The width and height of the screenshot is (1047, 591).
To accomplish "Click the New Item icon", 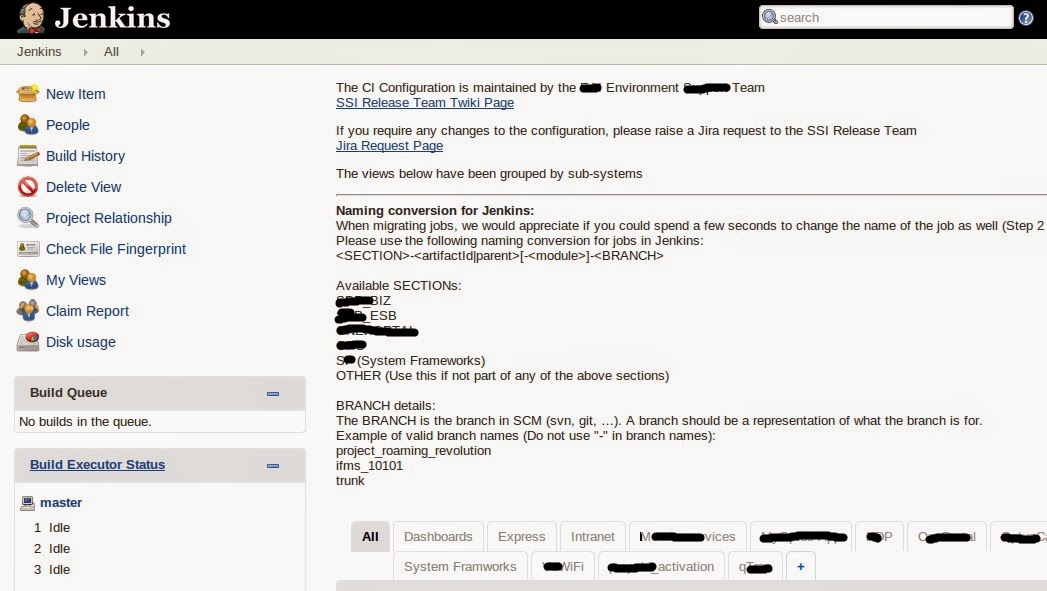I will point(27,93).
